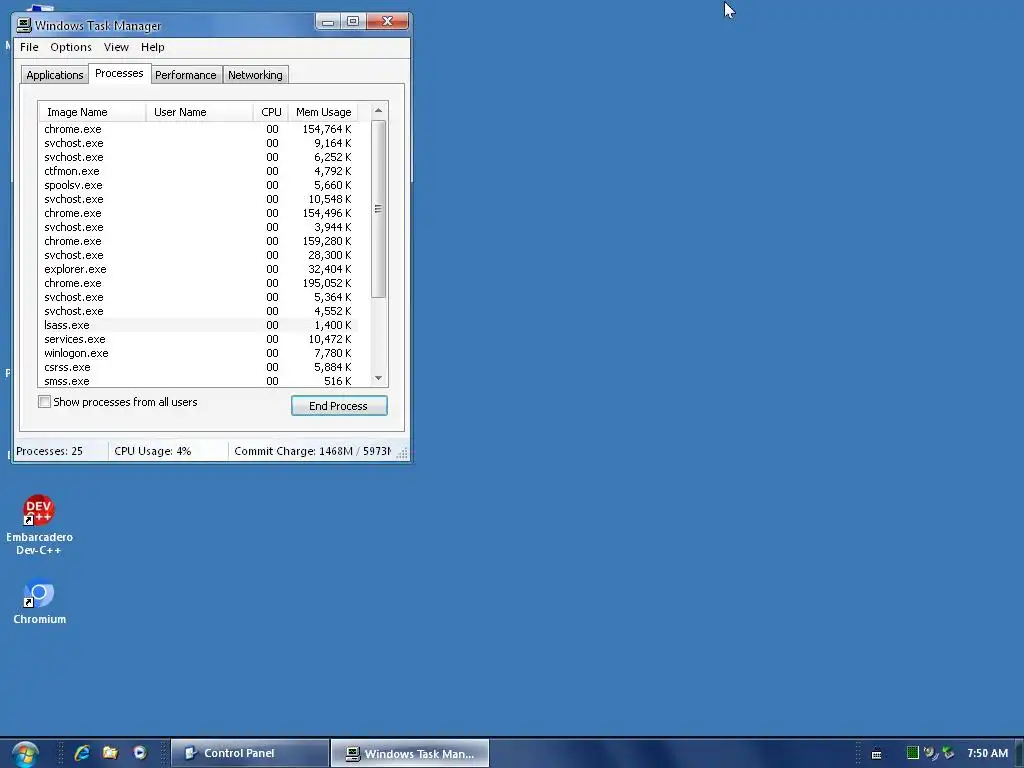
Task: Switch to the Applications tab
Action: (54, 74)
